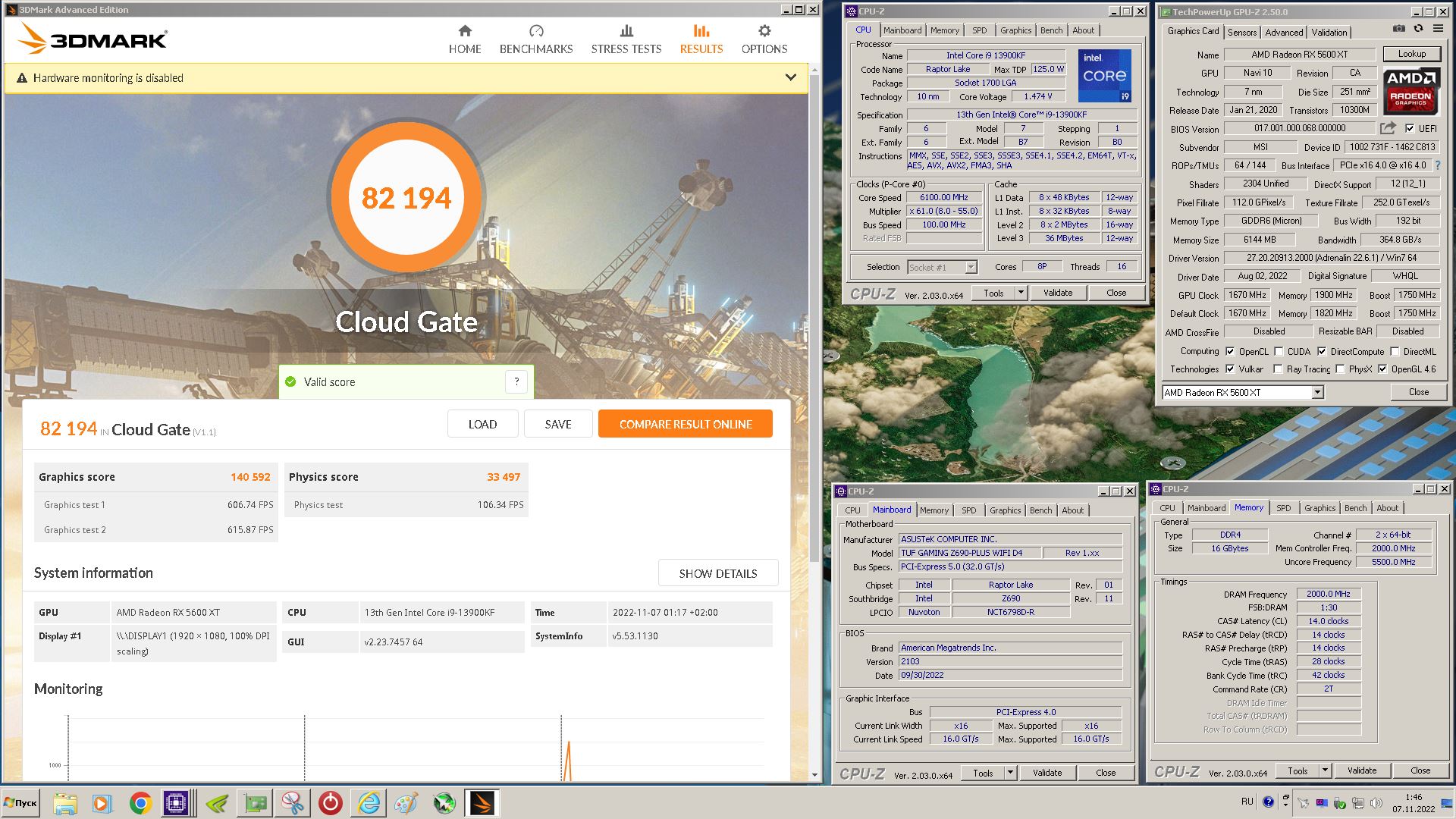
Task: Click the Bus Interface question mark in GPU-Z
Action: tap(1437, 165)
